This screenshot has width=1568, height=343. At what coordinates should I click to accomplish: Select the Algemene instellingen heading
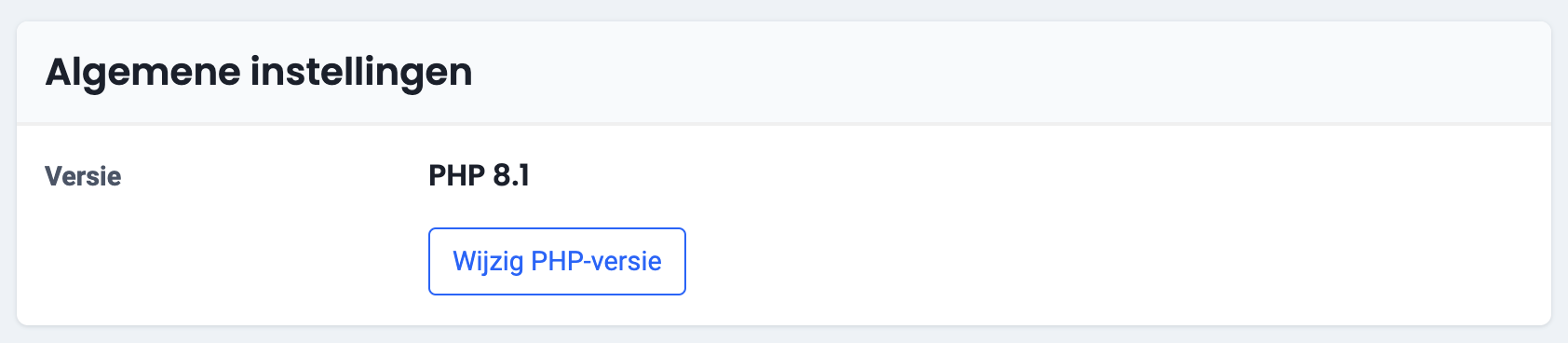point(259,72)
